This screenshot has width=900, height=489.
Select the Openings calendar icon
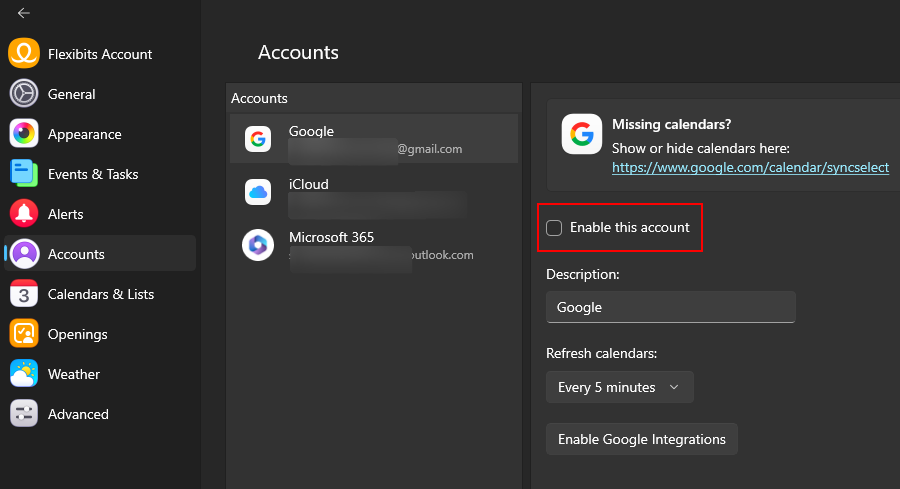tap(24, 334)
